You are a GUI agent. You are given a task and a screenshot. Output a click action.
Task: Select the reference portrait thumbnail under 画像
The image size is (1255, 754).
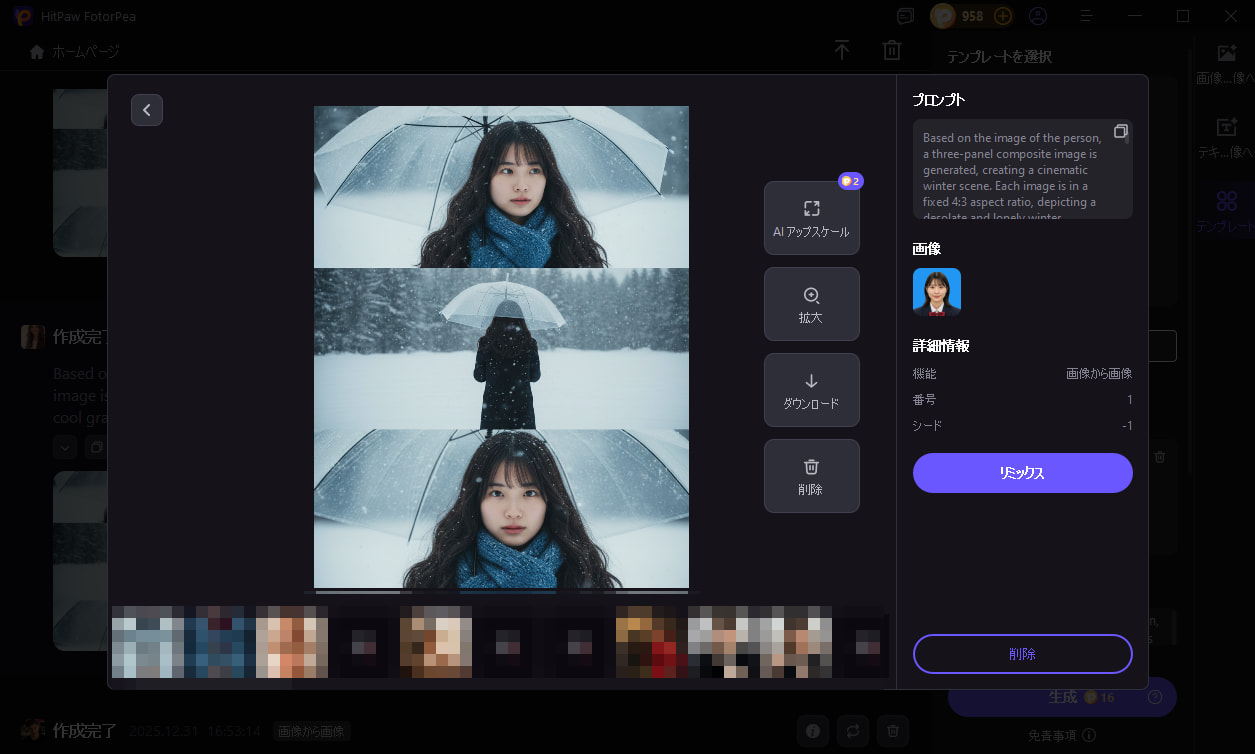point(936,292)
